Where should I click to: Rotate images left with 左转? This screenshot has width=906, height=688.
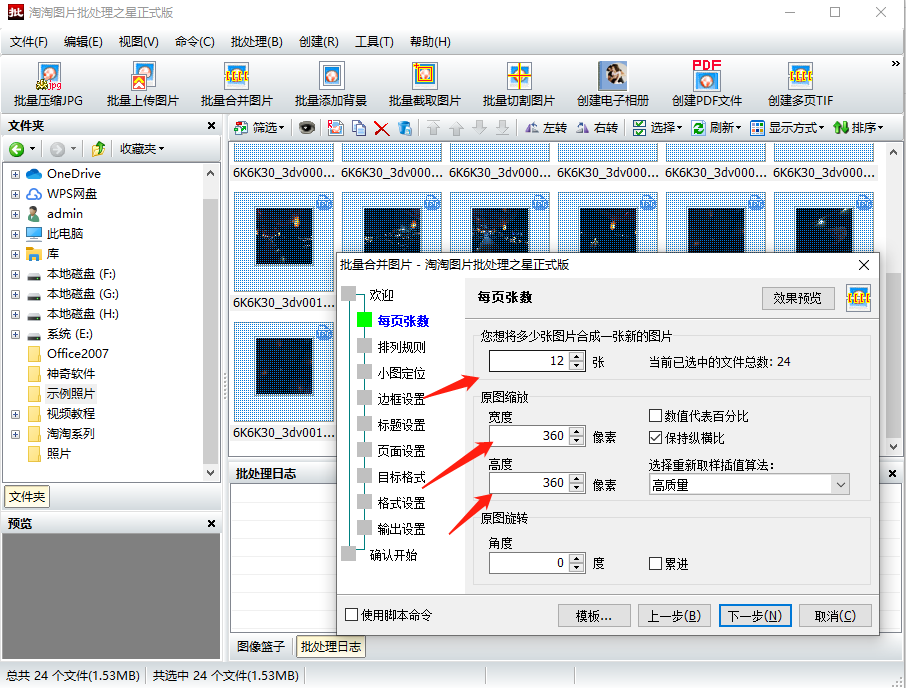coord(546,128)
